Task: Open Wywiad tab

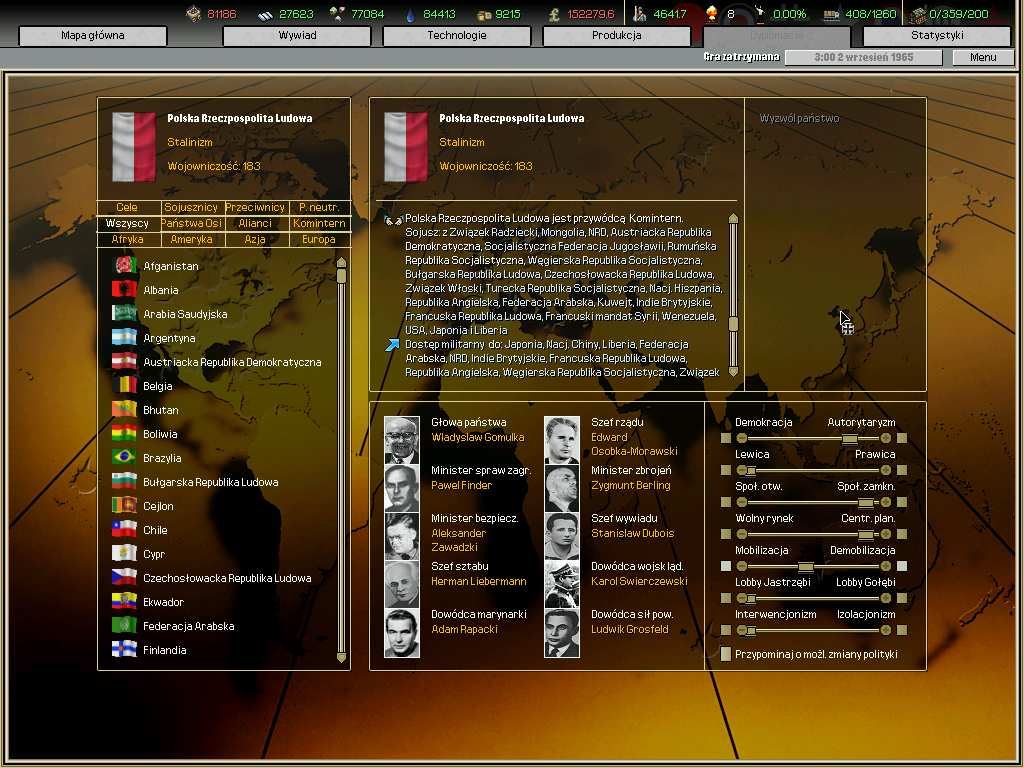Action: point(297,35)
